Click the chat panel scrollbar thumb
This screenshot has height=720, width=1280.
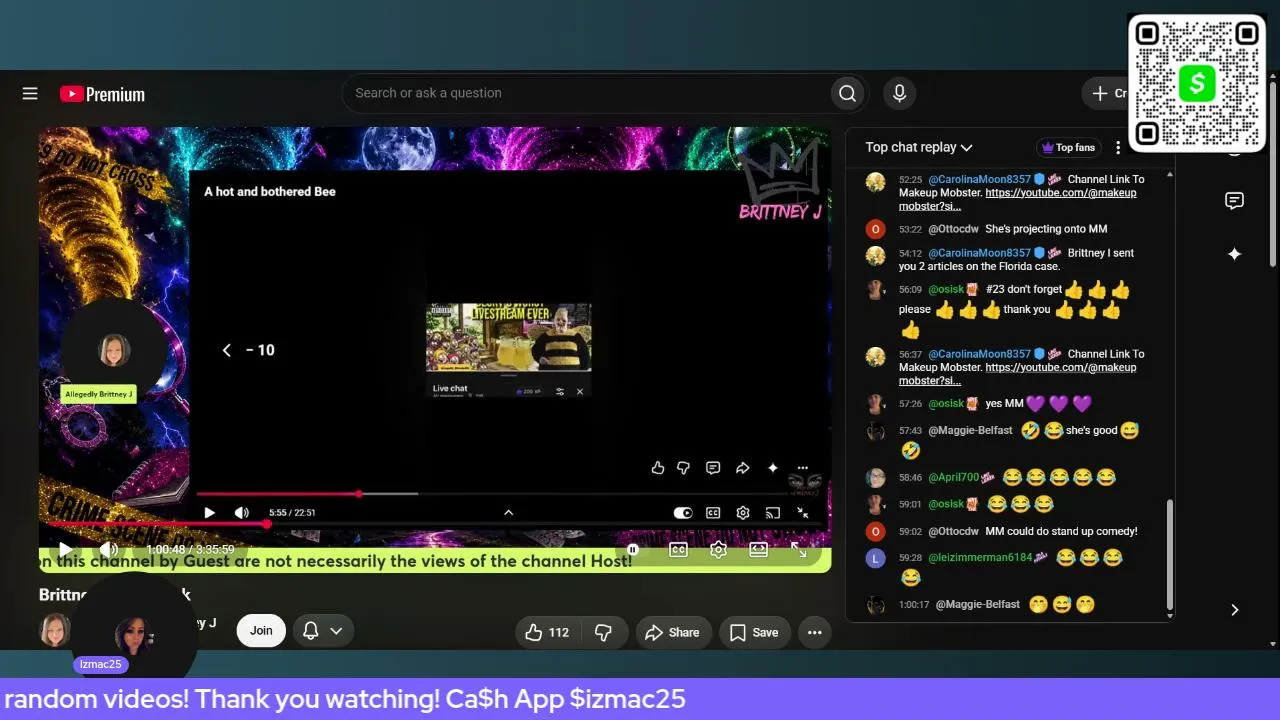(1170, 553)
